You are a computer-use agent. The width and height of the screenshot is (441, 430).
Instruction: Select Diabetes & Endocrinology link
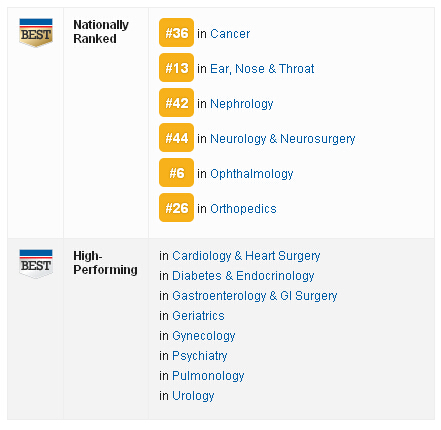[243, 276]
